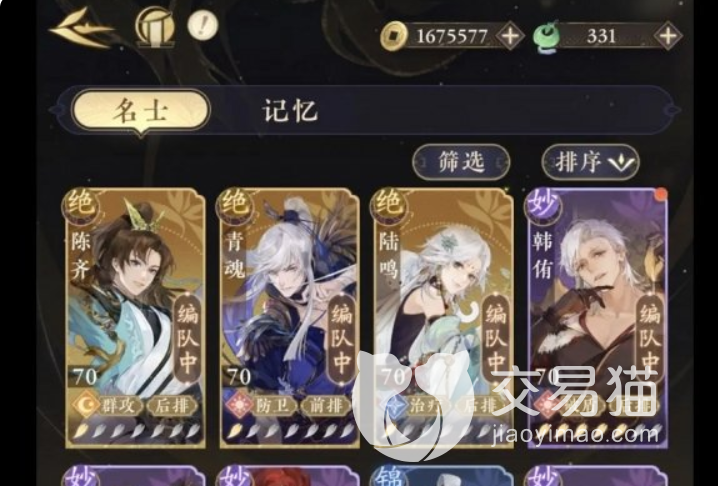
Task: Open the exclamation mark info icon
Action: [203, 24]
